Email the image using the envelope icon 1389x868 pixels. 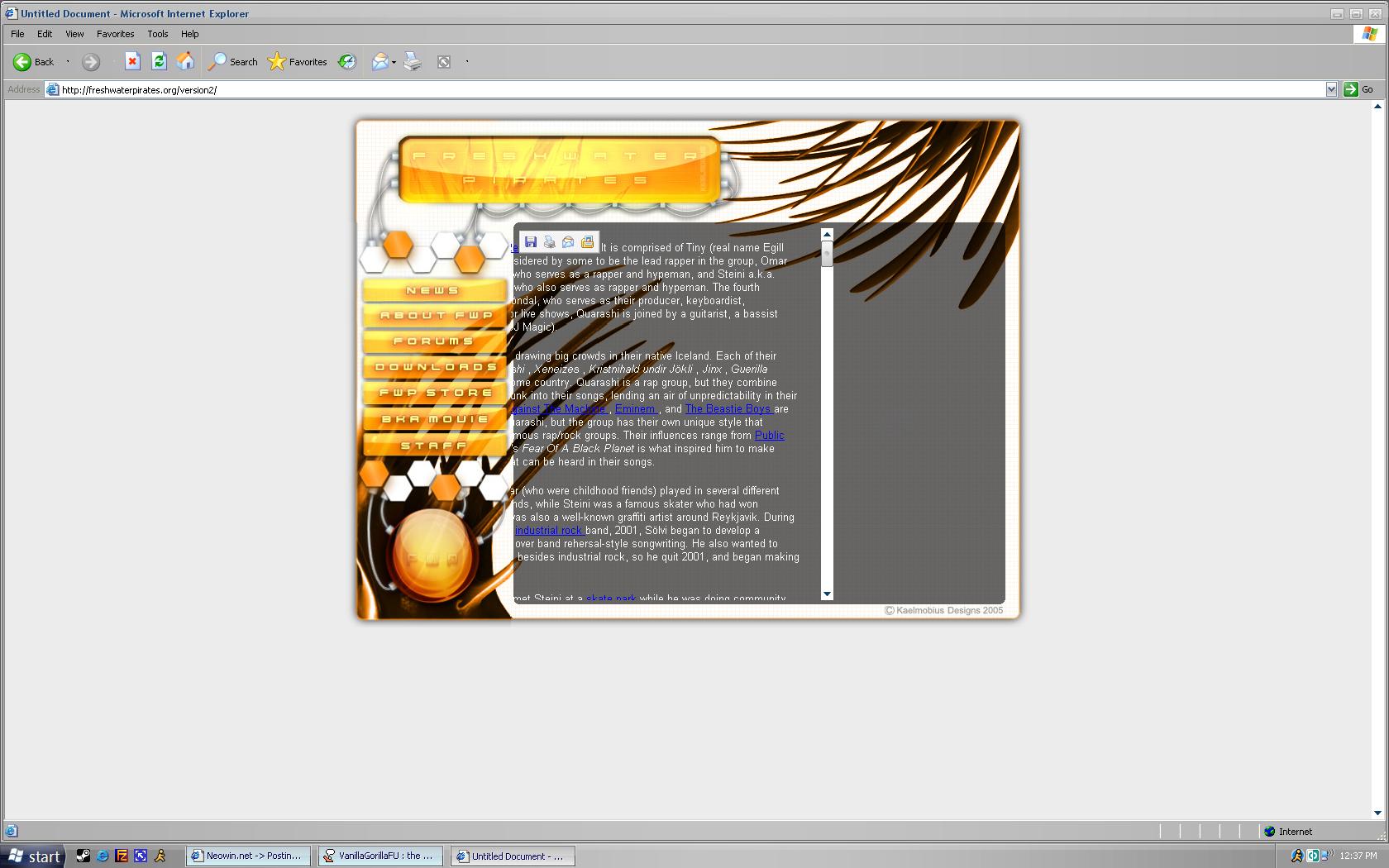click(568, 241)
